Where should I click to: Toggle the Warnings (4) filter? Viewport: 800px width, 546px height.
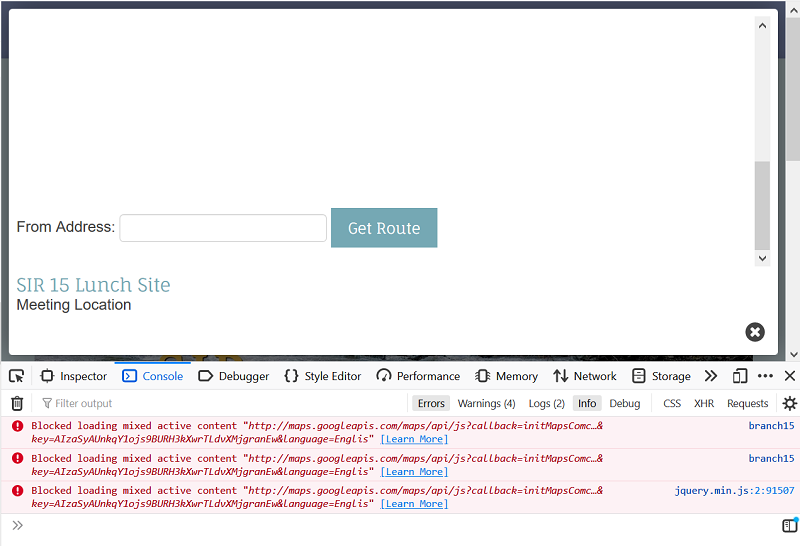click(486, 403)
